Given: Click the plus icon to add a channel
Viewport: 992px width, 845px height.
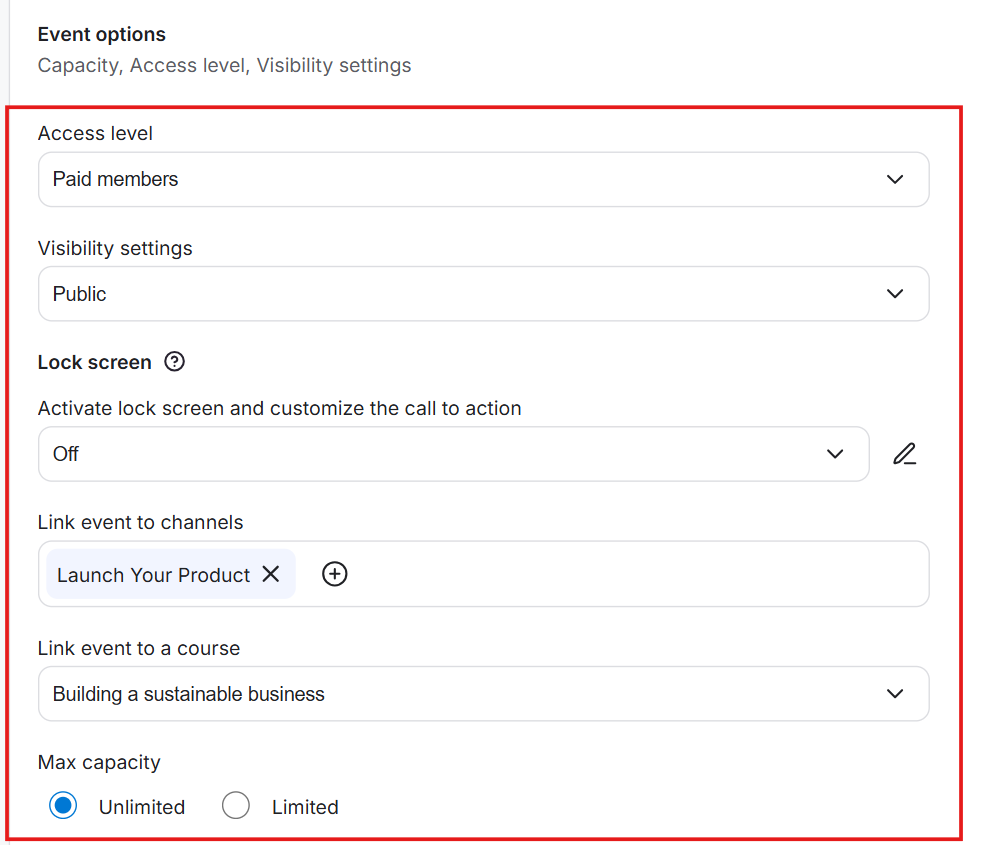Looking at the screenshot, I should (x=335, y=574).
